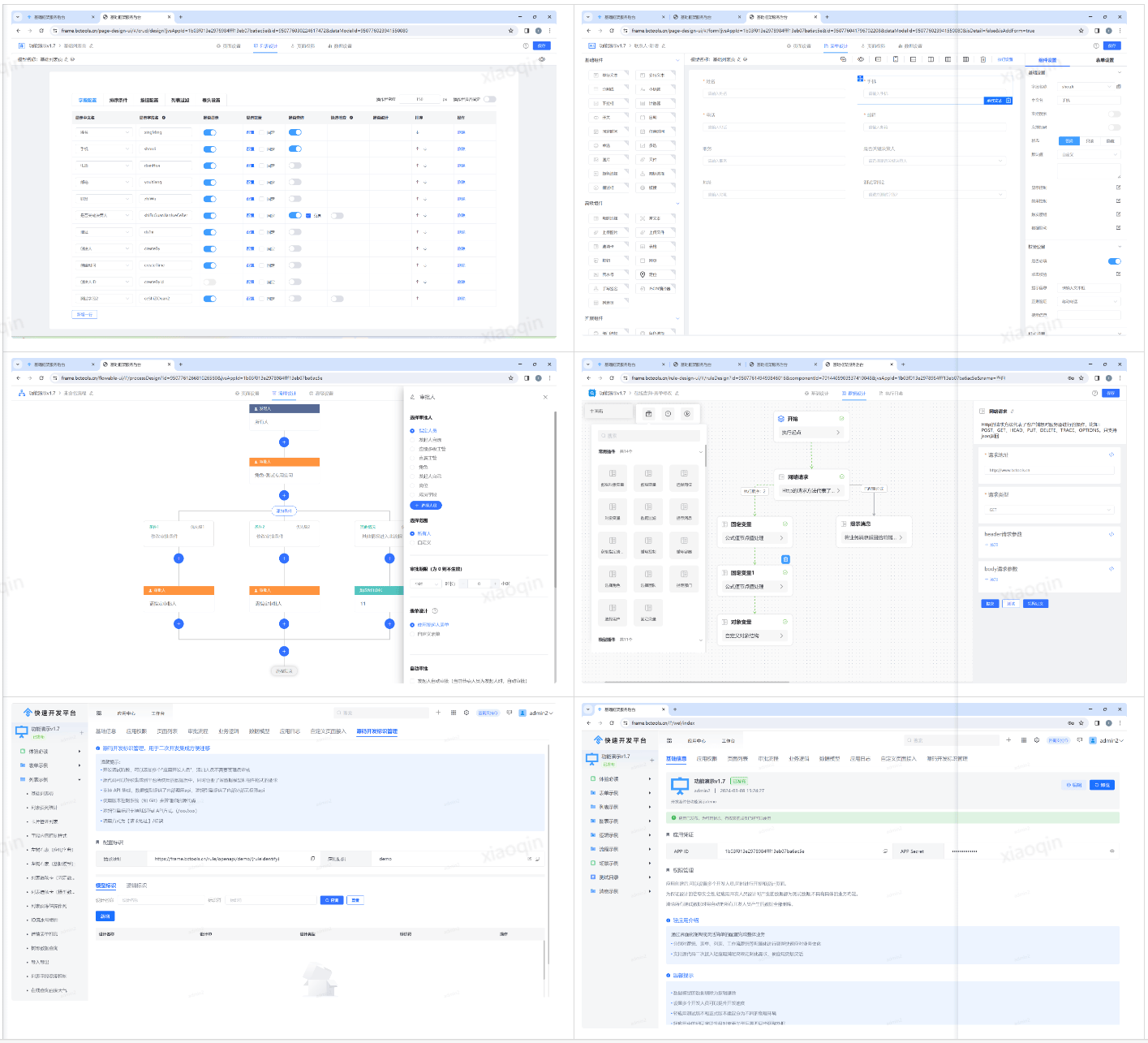The height and width of the screenshot is (1043, 1148).
Task: Click the rule-design app logo beside 功能演示v1.7
Action: coord(591,393)
